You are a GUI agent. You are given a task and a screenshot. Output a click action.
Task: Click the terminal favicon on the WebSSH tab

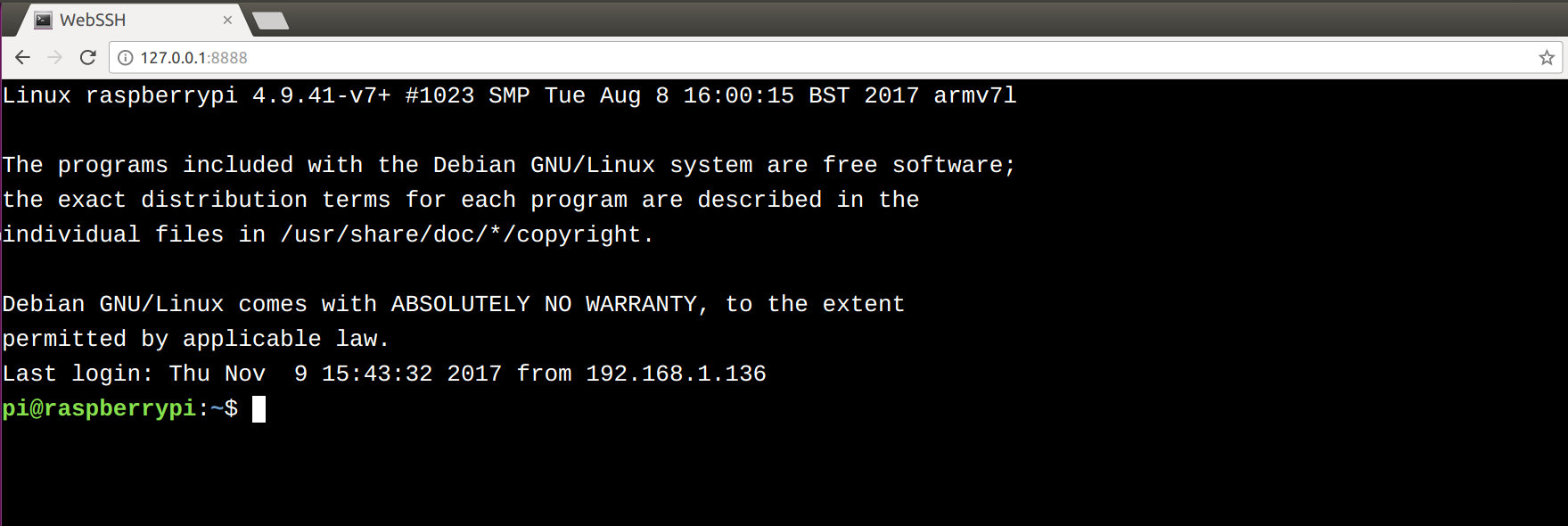pyautogui.click(x=43, y=20)
